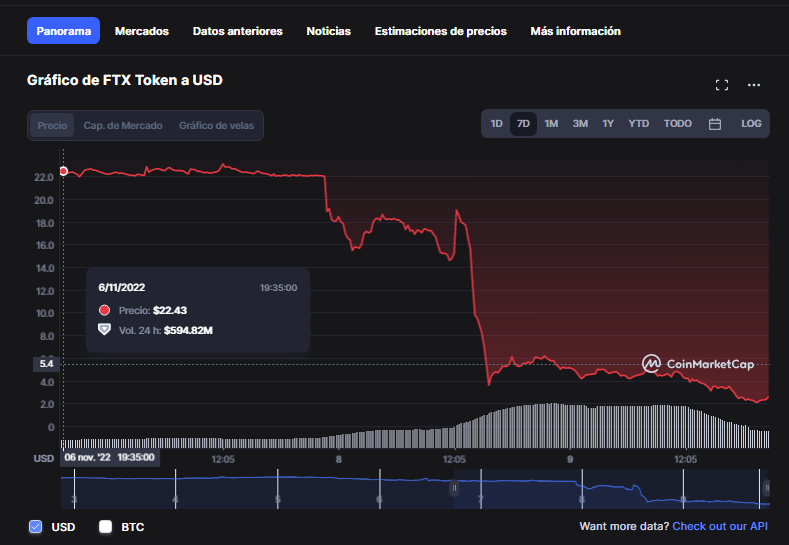
Task: Click red data point on price line
Action: pos(63,171)
